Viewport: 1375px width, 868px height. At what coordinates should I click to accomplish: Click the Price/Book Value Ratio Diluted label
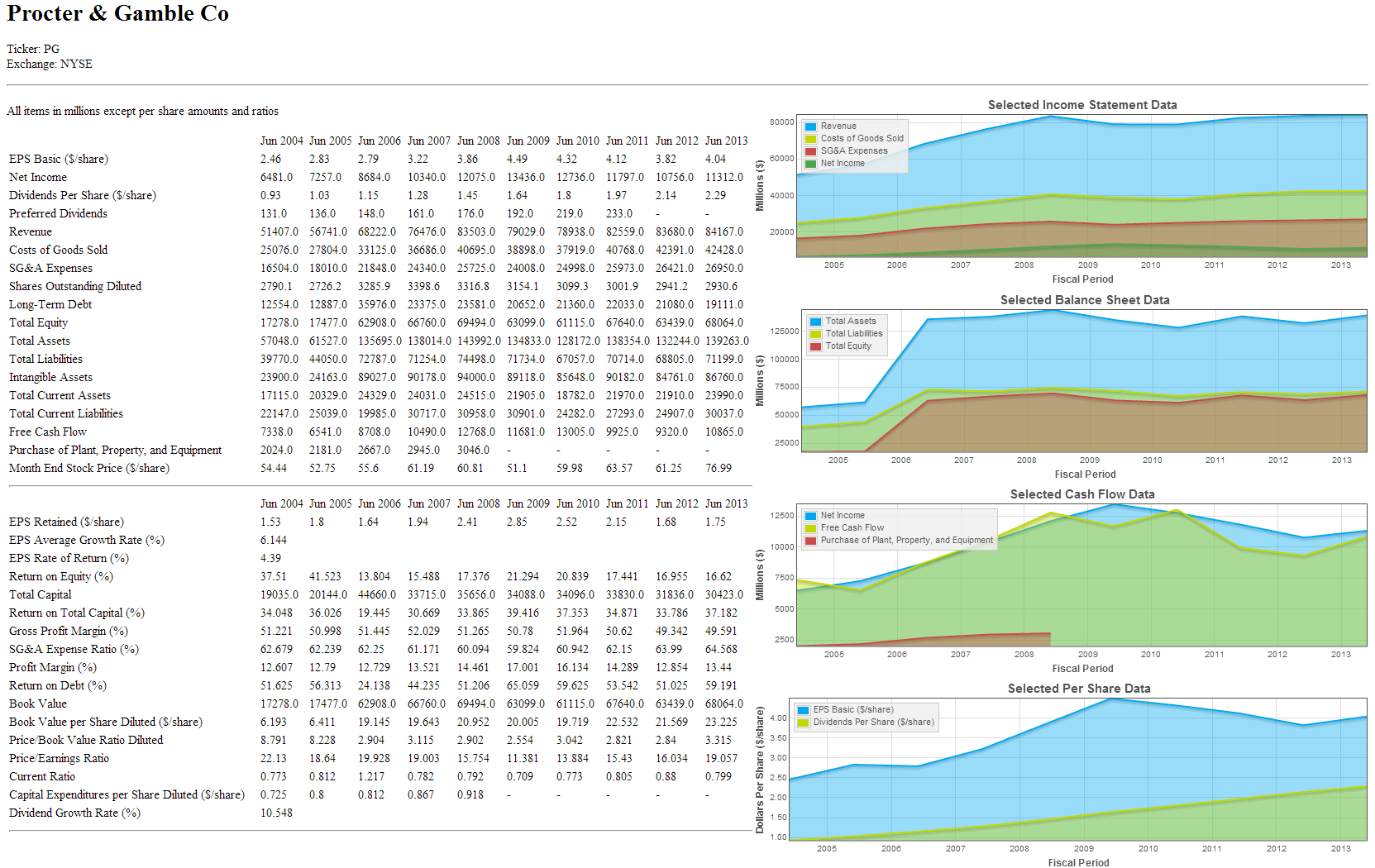coord(86,740)
